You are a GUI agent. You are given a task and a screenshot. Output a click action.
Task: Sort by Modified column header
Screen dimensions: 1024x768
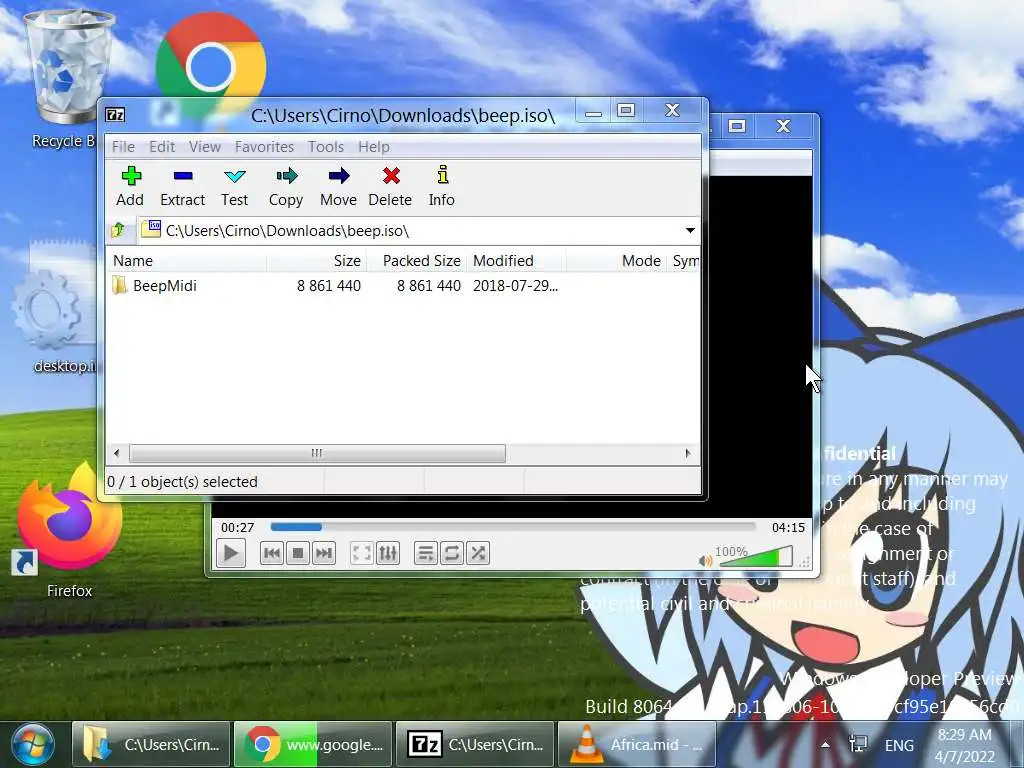[516, 261]
